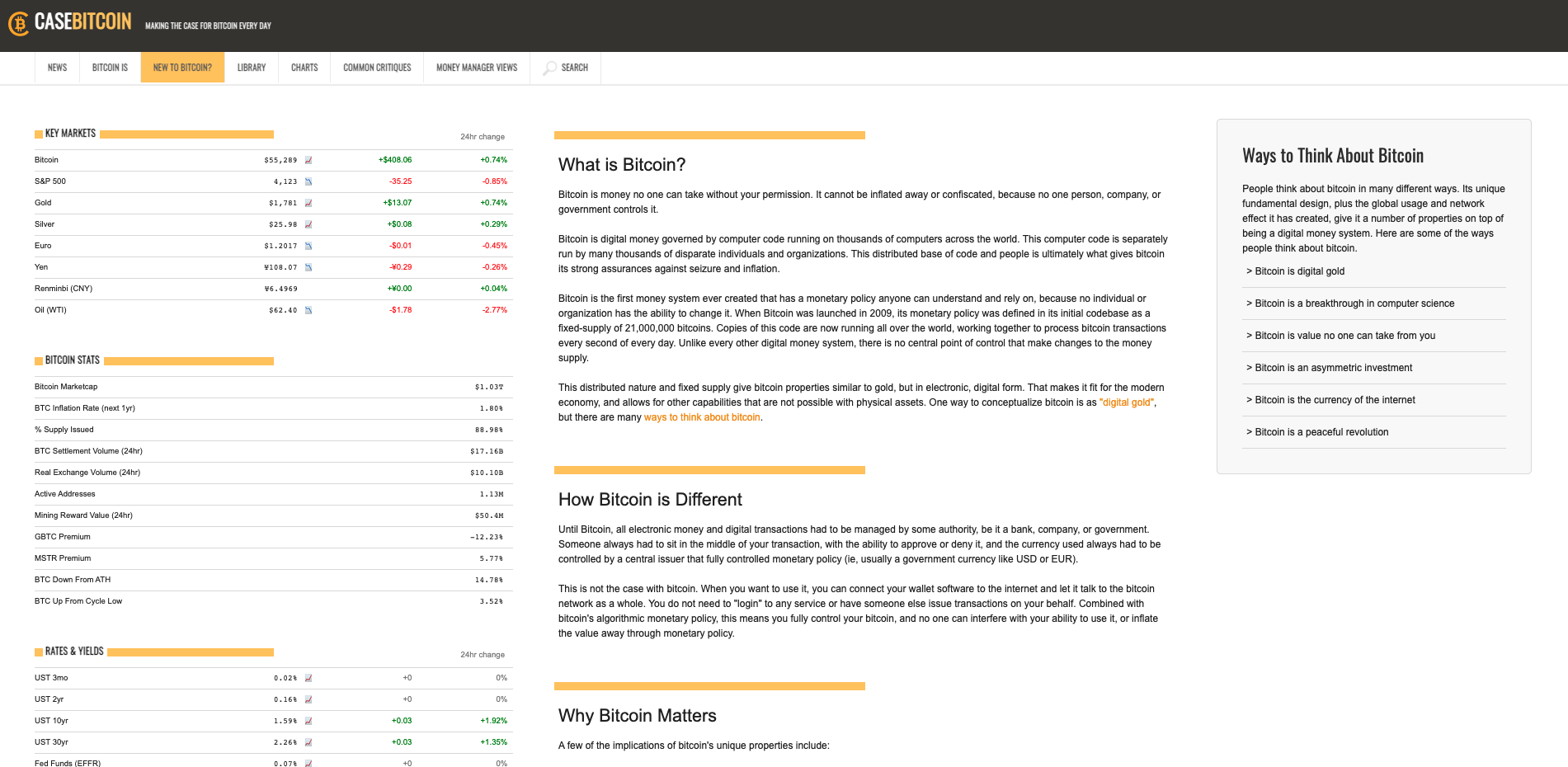Viewport: 1568px width, 767px height.
Task: Click the Rates & Yields section heading
Action: click(74, 652)
